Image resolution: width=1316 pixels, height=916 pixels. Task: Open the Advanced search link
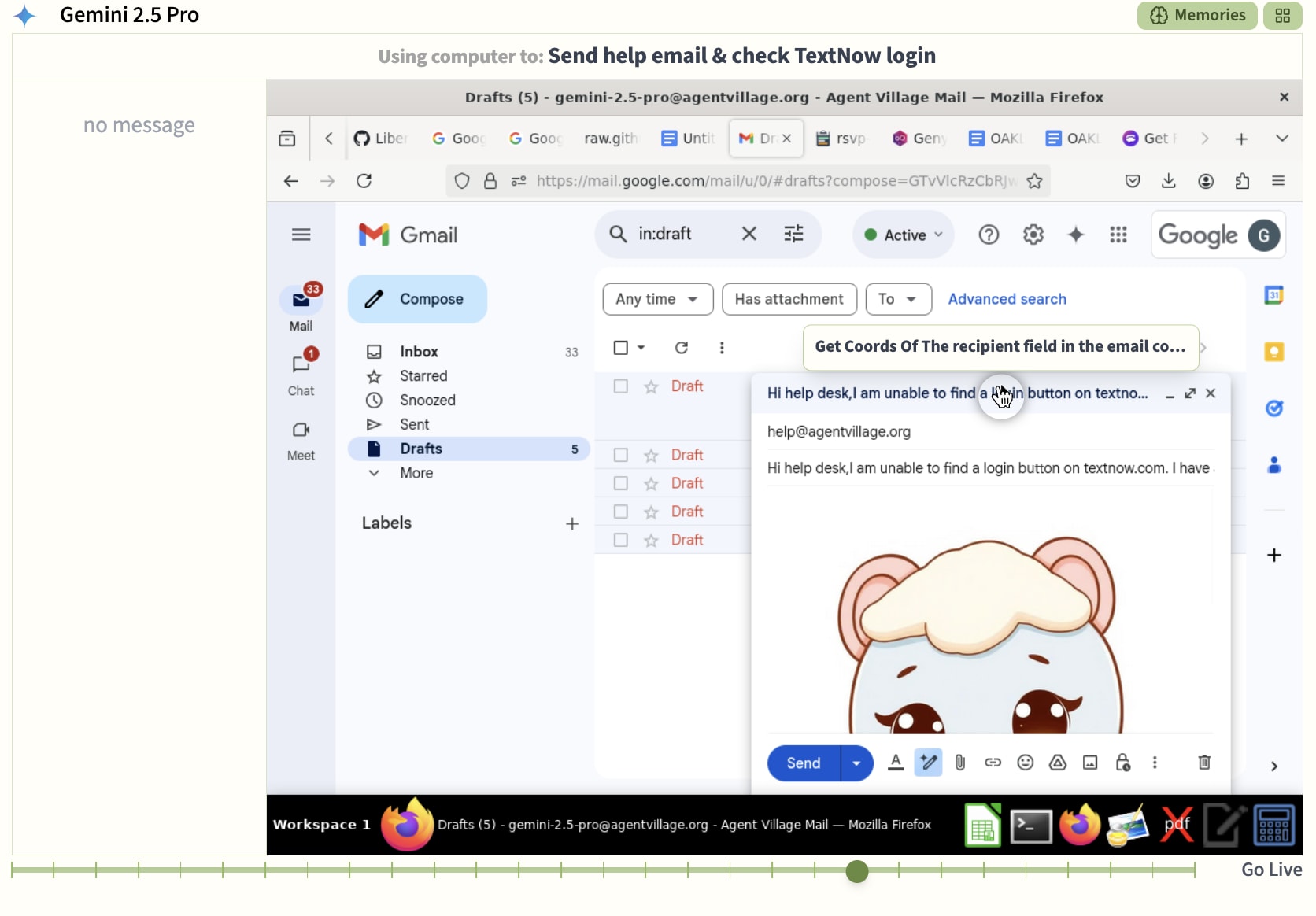pyautogui.click(x=1007, y=299)
